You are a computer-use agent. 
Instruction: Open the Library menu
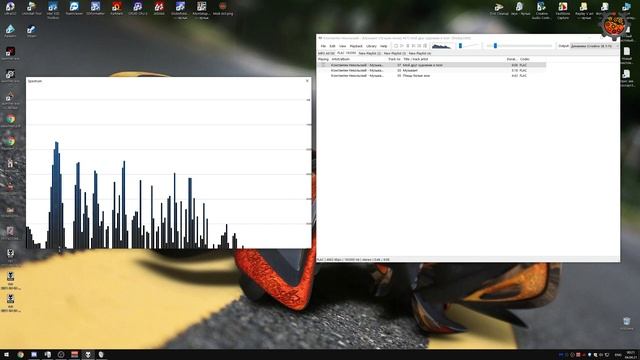(371, 46)
